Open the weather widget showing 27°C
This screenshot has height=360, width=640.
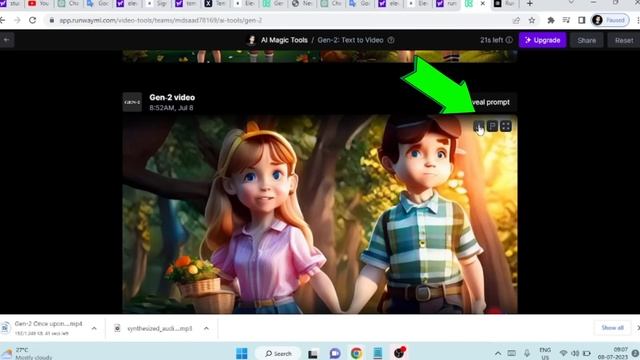point(27,353)
